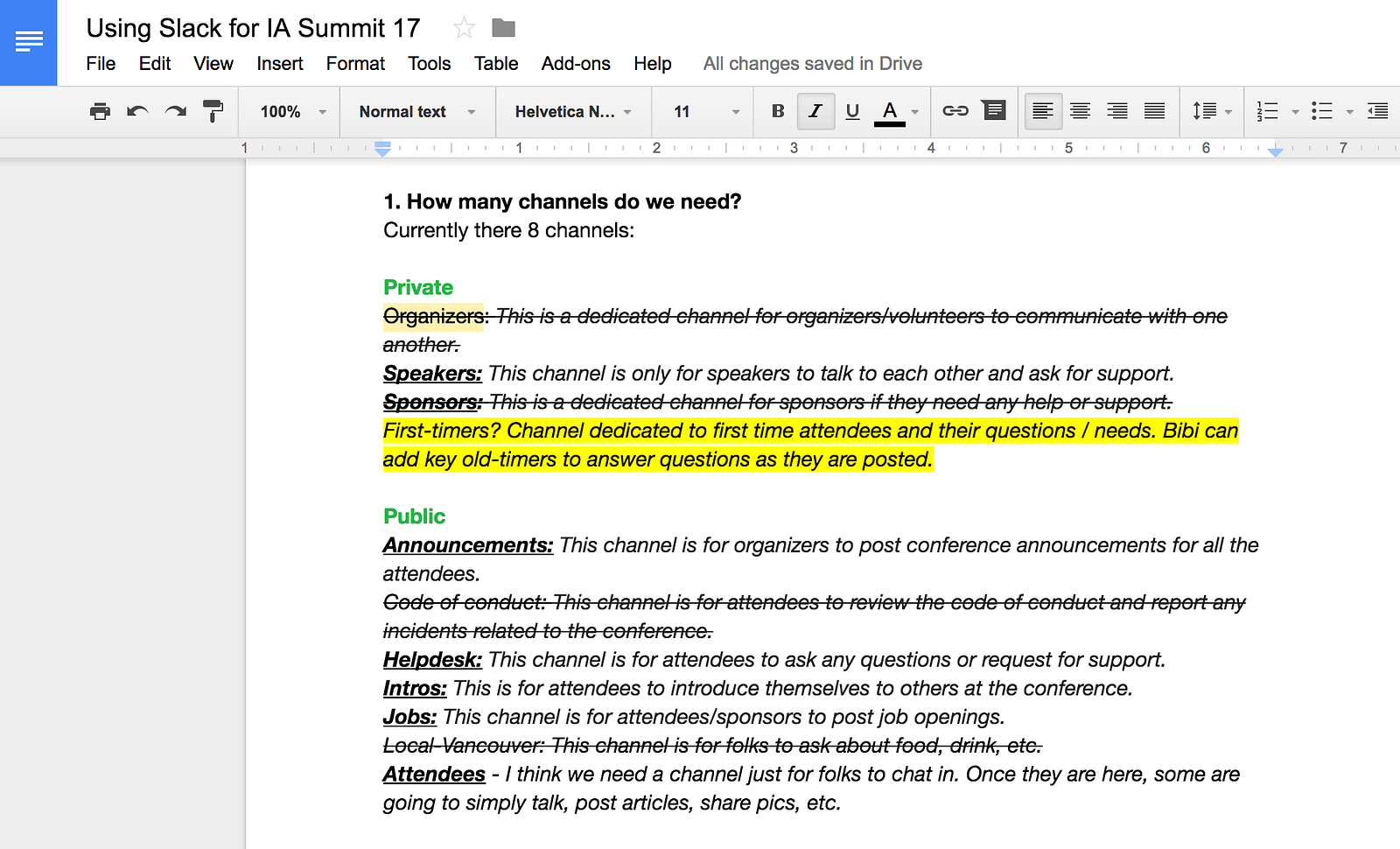The height and width of the screenshot is (849, 1400).
Task: Click the 'Jobs:' label
Action: tap(409, 718)
